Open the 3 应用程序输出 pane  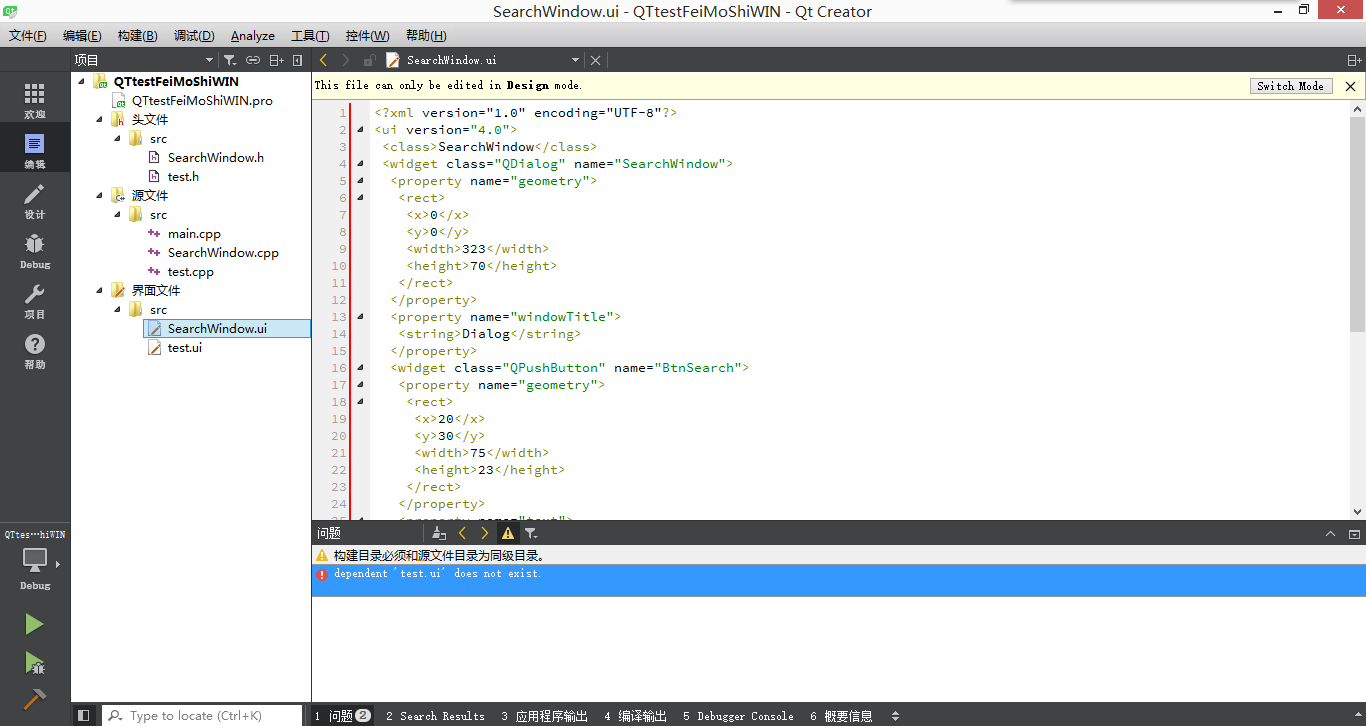[545, 716]
